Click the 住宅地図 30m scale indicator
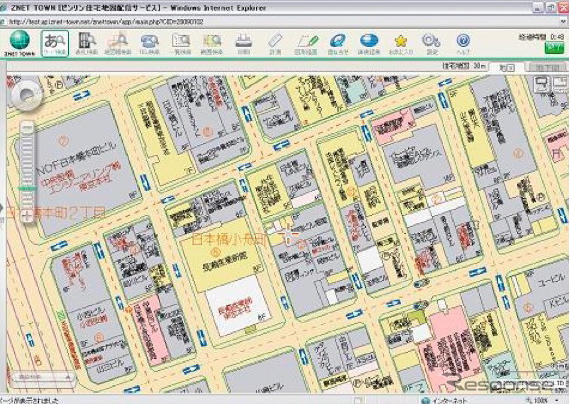Image resolution: width=569 pixels, height=404 pixels. click(464, 66)
